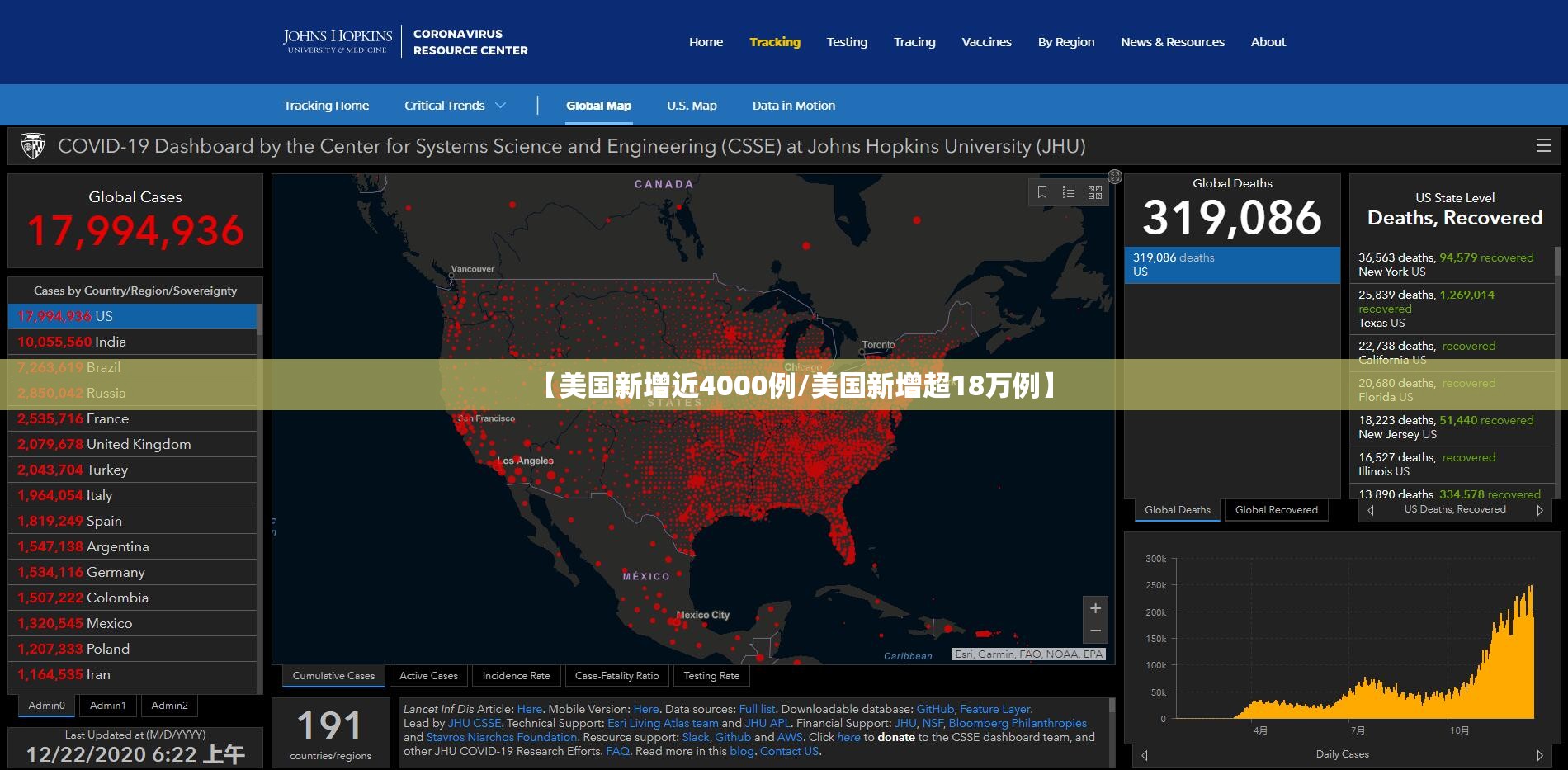The width and height of the screenshot is (1568, 770).
Task: Open the dashboard hamburger menu
Action: click(1543, 146)
